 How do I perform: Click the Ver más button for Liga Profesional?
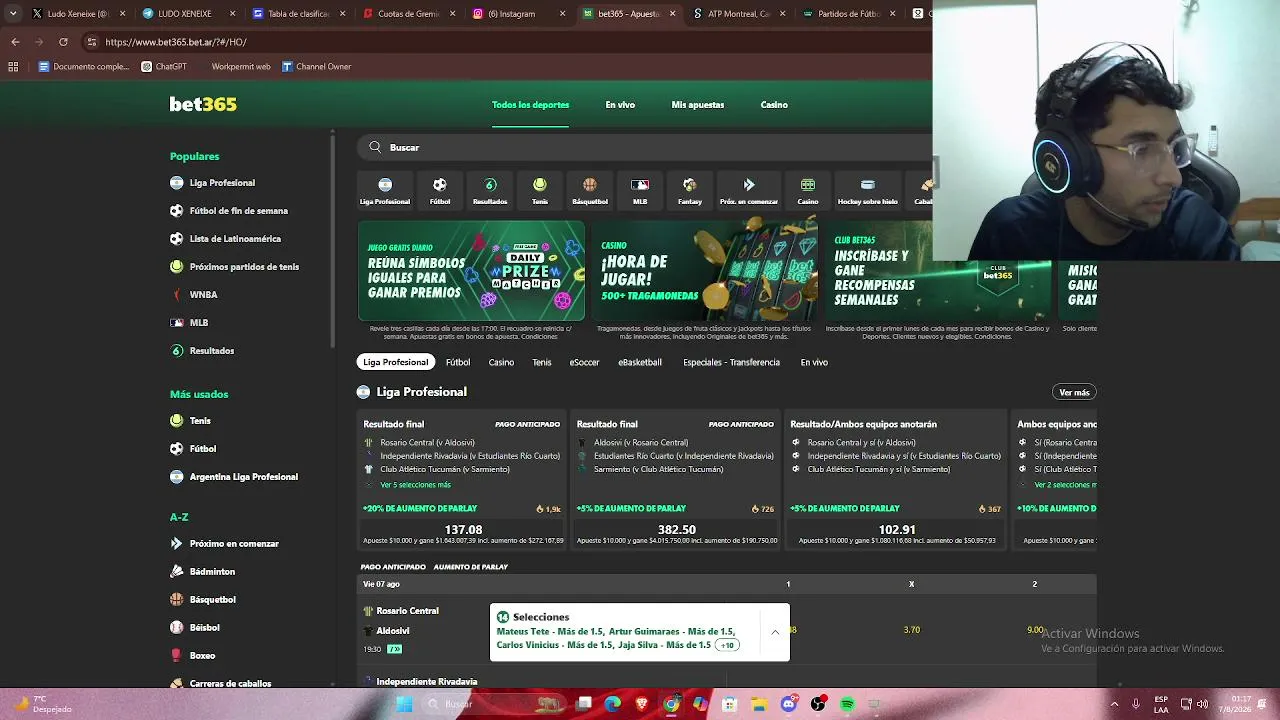[1074, 392]
